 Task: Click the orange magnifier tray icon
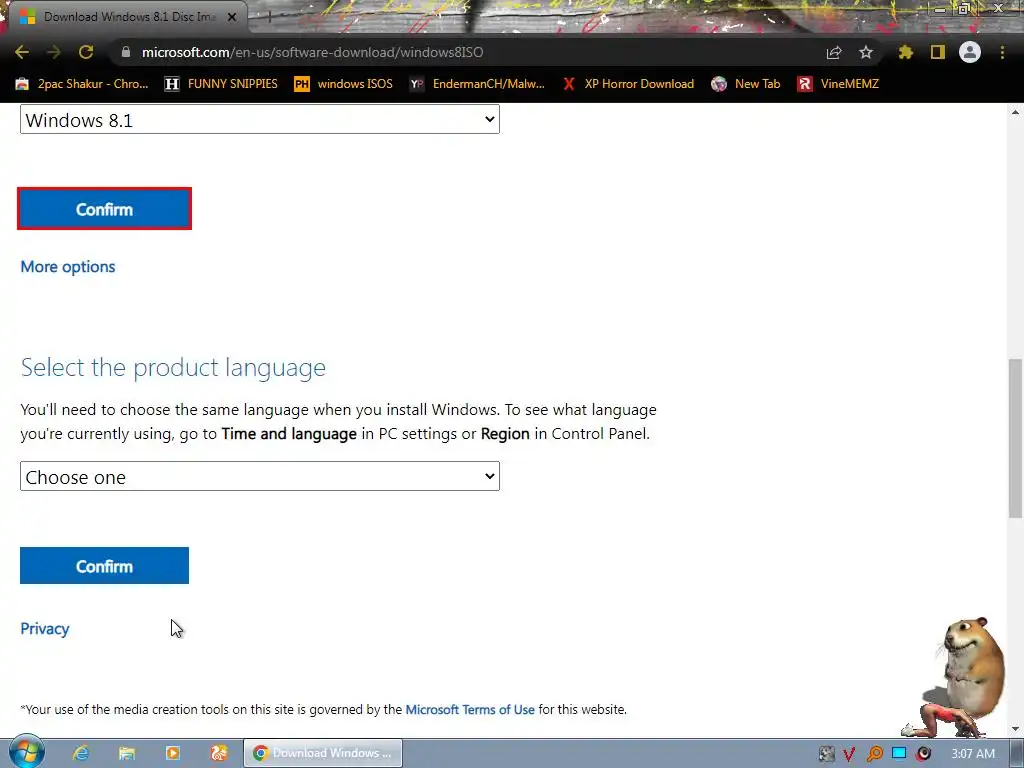click(874, 754)
